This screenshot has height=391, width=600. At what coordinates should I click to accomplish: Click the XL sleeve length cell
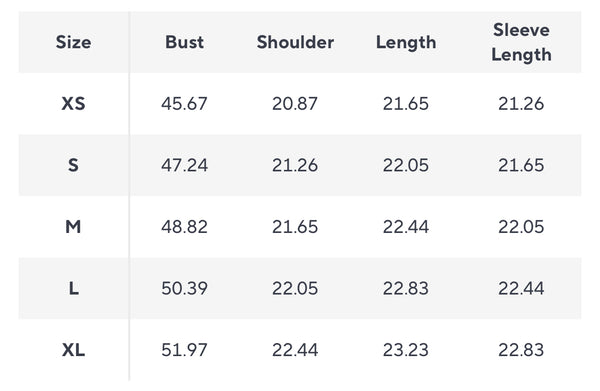pos(521,350)
